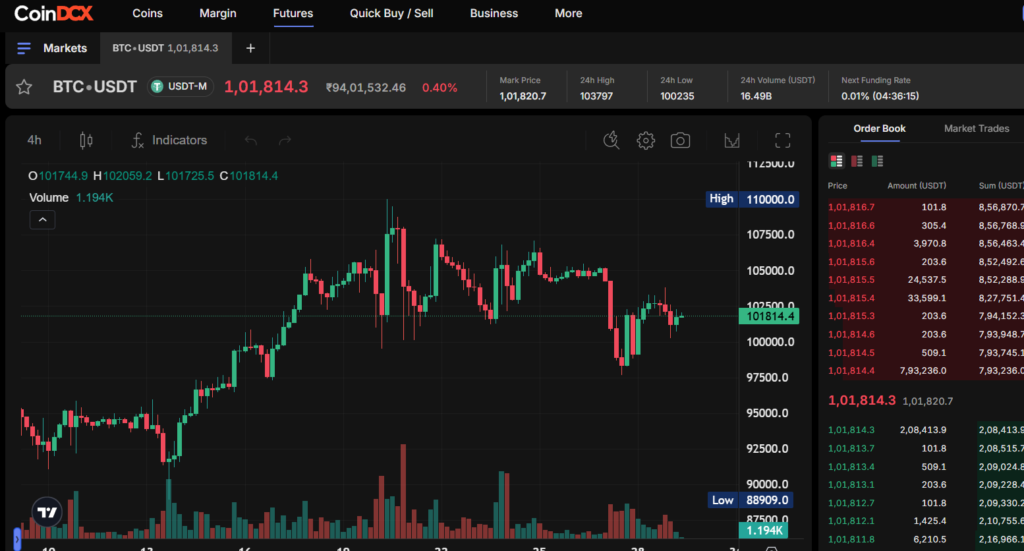Click the 1.194K volume axis tag
This screenshot has width=1024, height=551.
[763, 530]
